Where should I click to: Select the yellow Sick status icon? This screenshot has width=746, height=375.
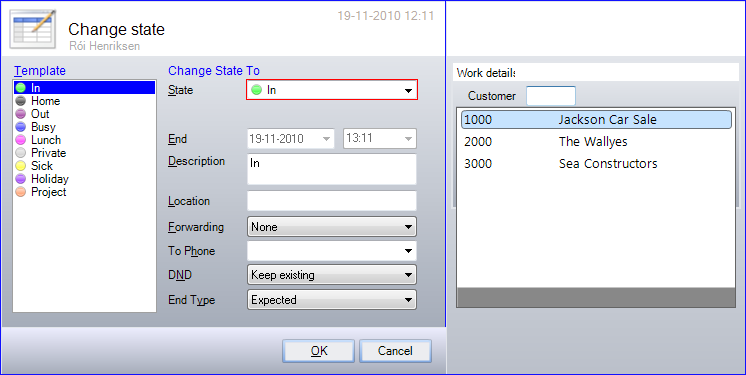pos(20,166)
